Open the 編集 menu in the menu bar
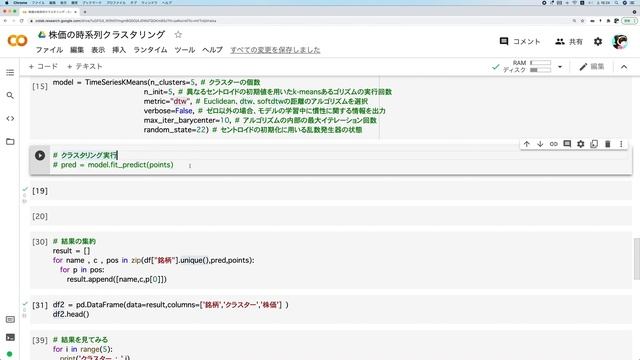 tap(77, 50)
